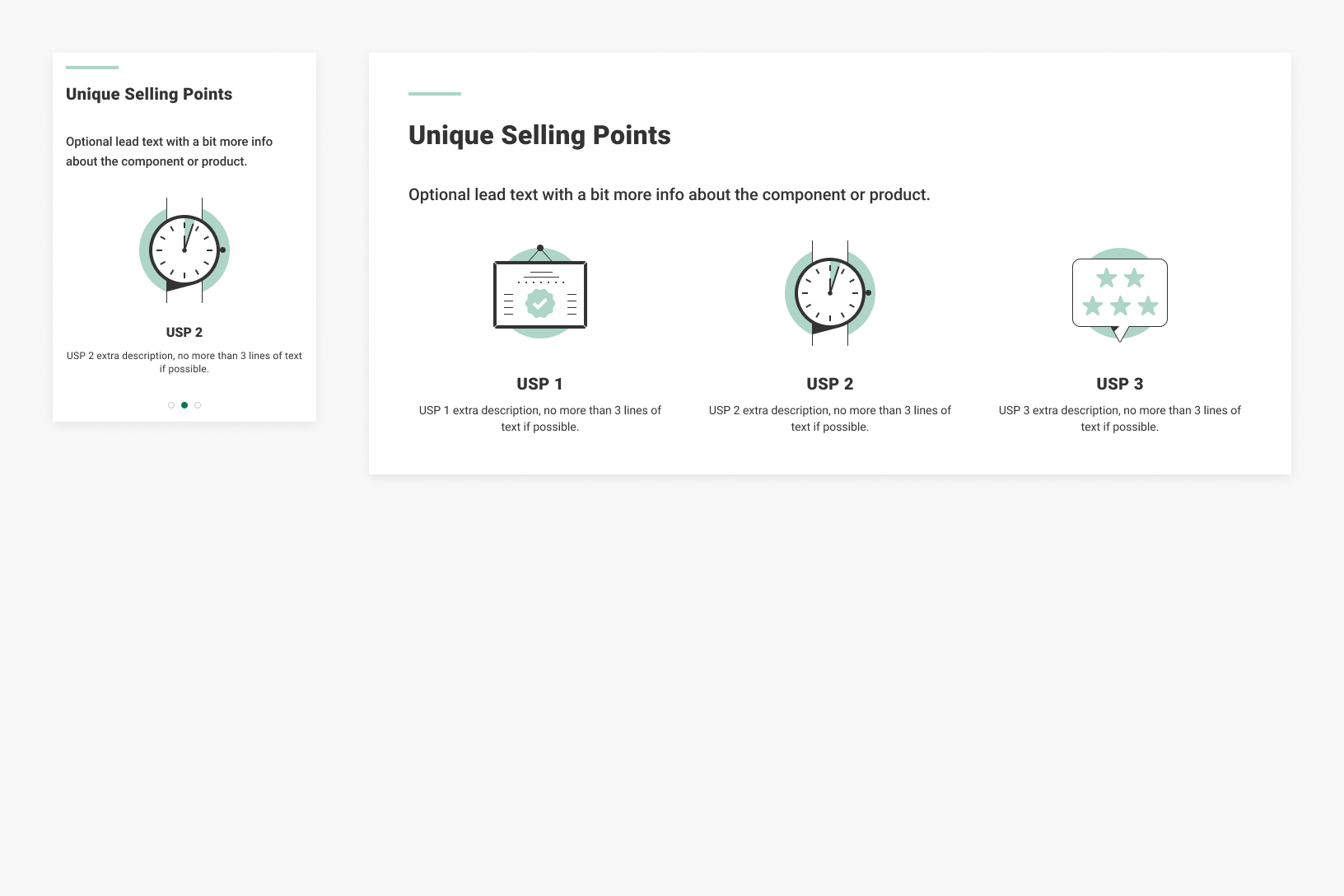Select the third carousel dot
1344x896 pixels.
click(198, 405)
